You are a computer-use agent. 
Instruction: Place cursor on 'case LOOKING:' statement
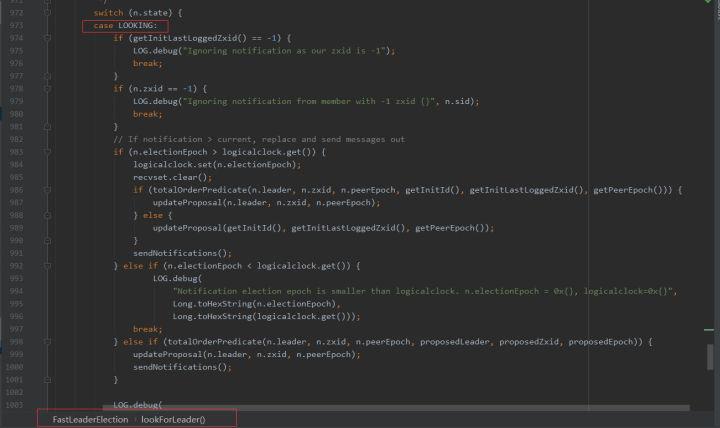tap(126, 25)
